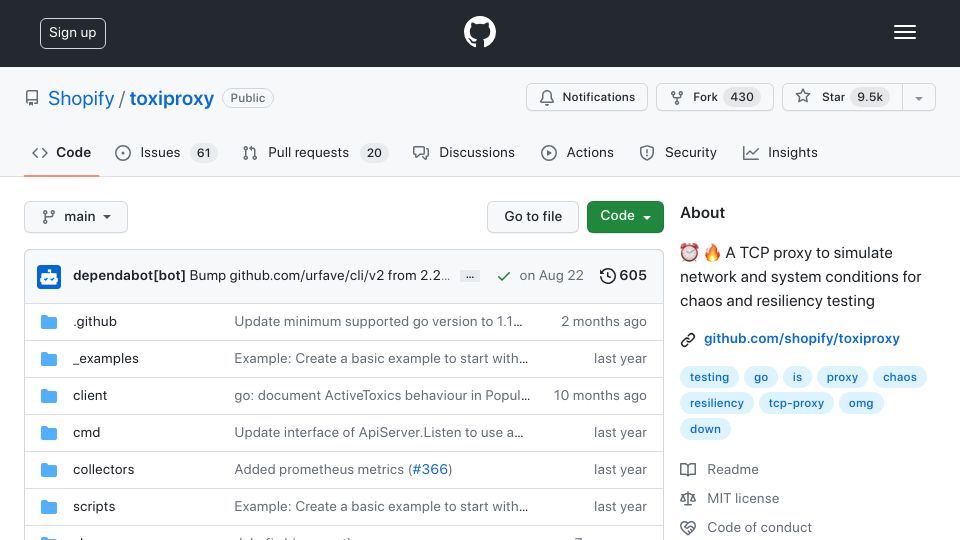Viewport: 960px width, 540px height.
Task: Open the client folder name
Action: (x=90, y=396)
